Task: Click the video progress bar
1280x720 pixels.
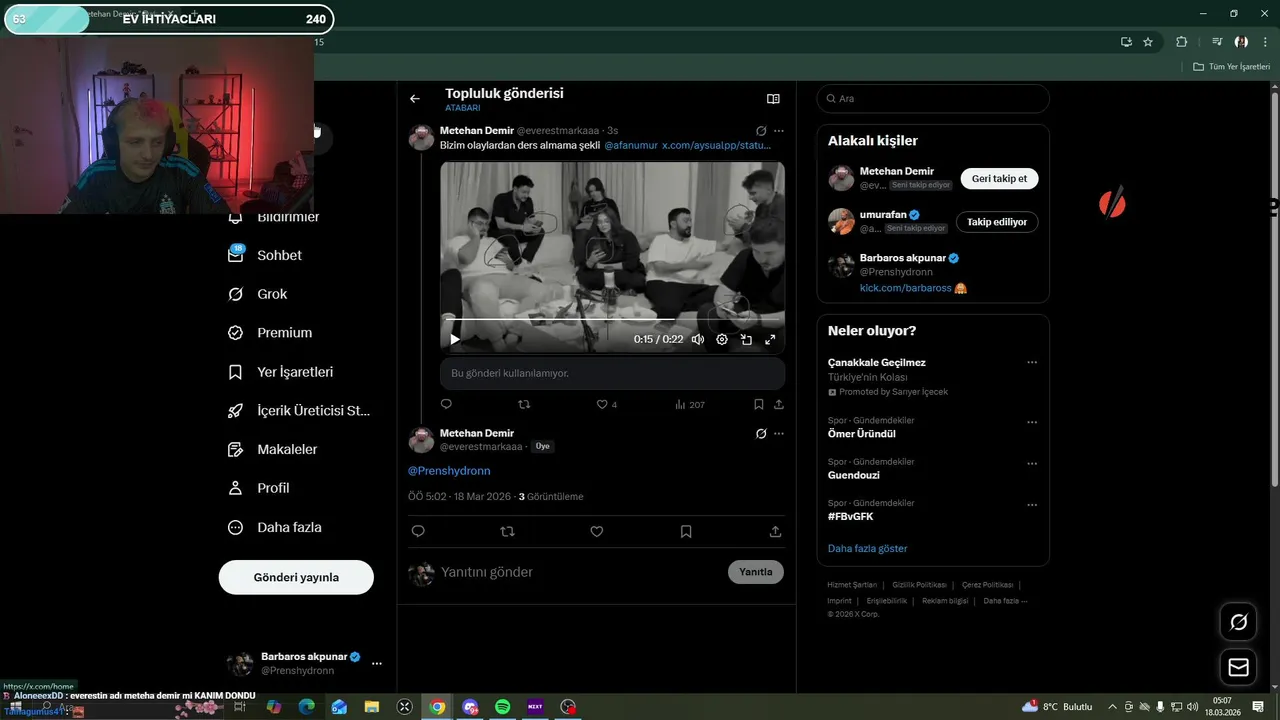Action: click(612, 320)
